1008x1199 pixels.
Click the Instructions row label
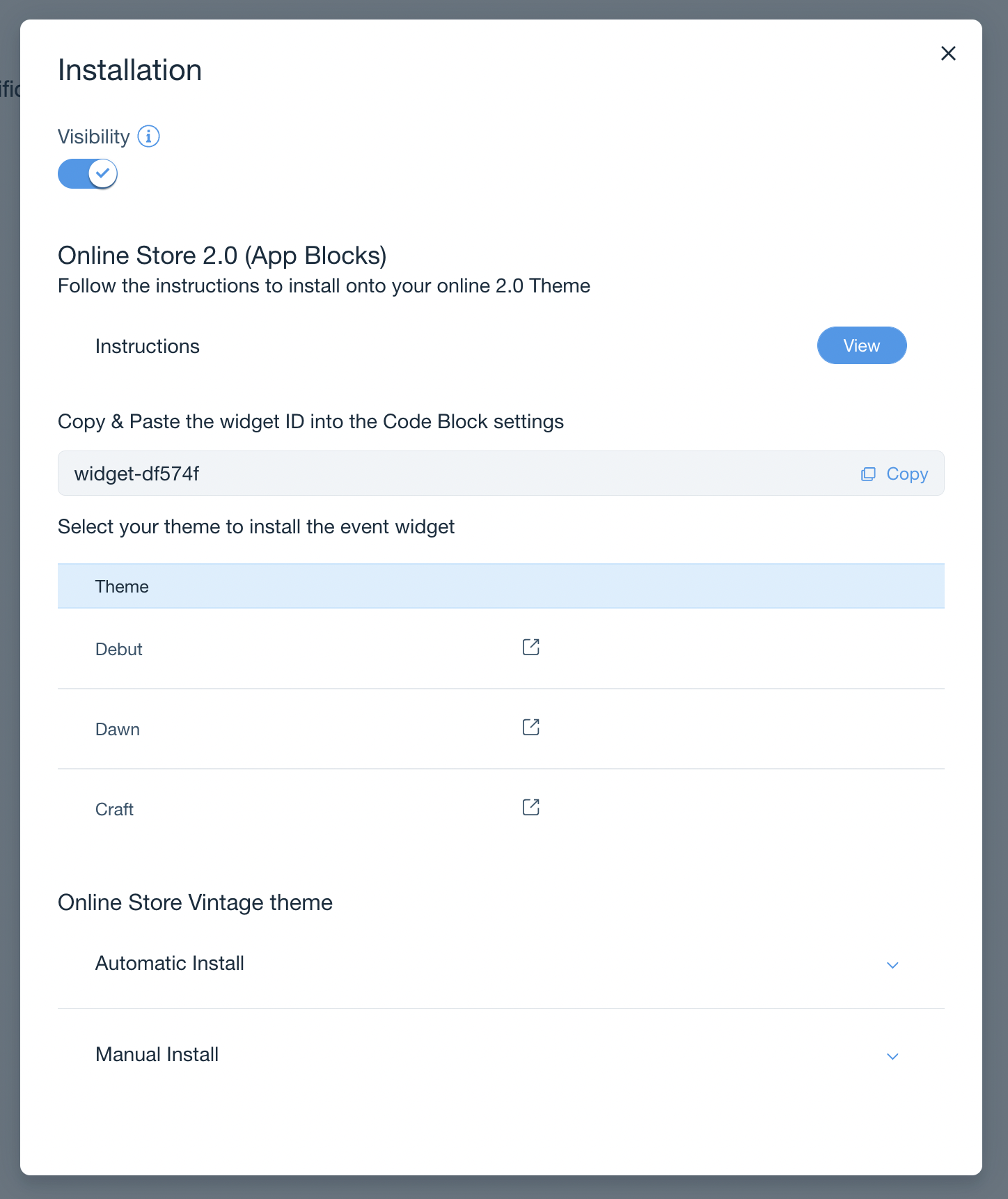[x=148, y=347]
